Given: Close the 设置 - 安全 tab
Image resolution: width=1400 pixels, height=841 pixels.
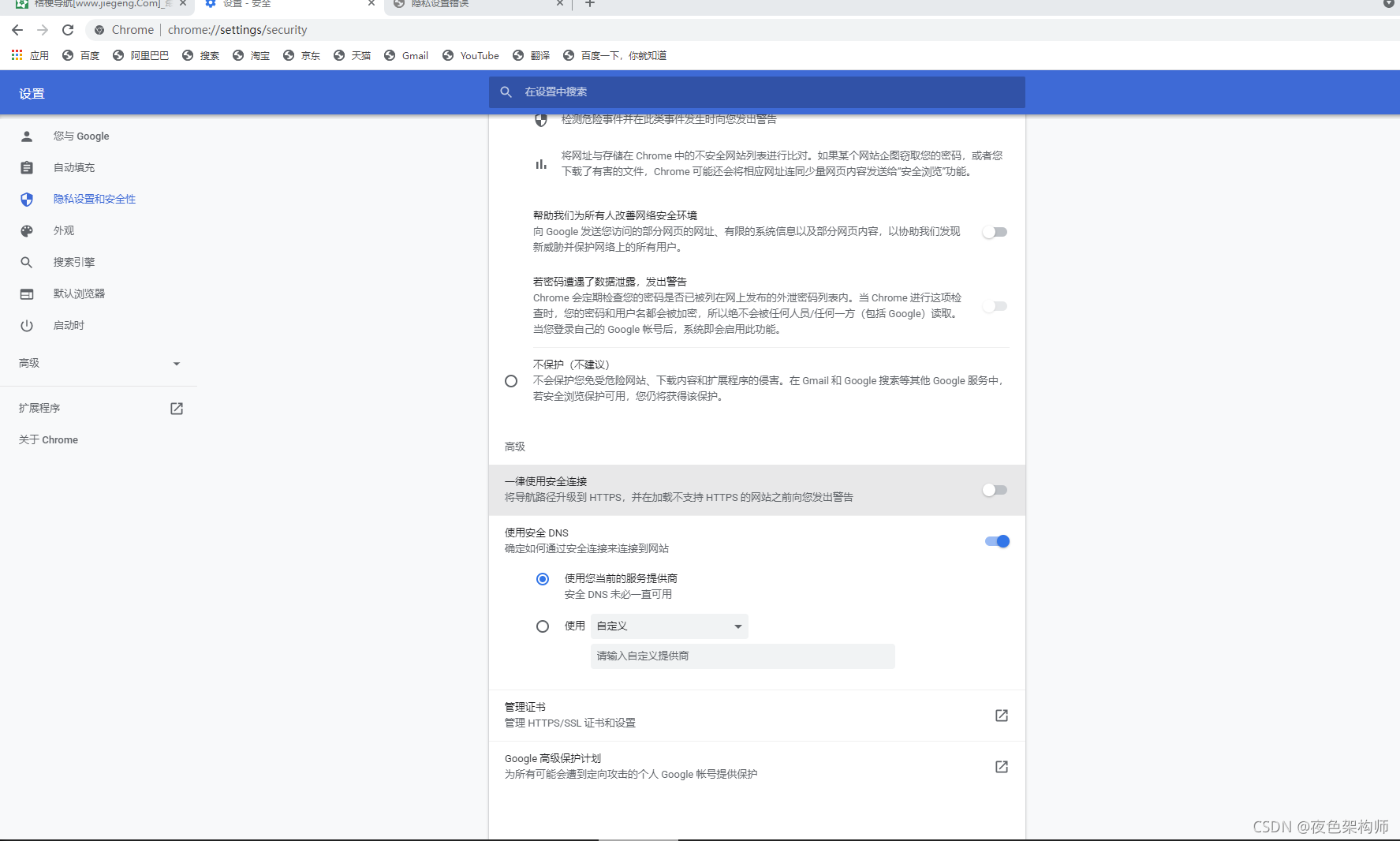Looking at the screenshot, I should click(371, 4).
